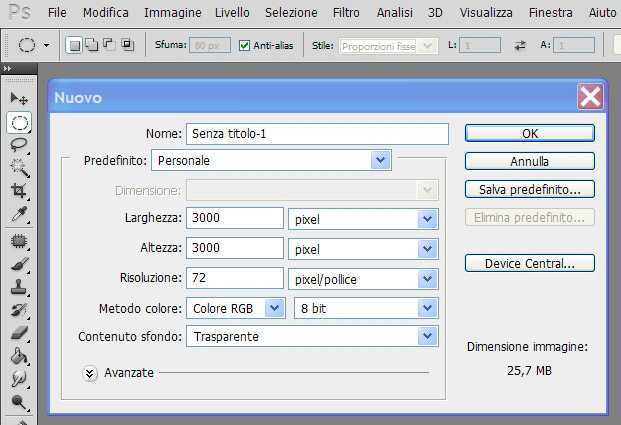Open tool preset picker arrow
Screen dimensions: 621x425
47,46
